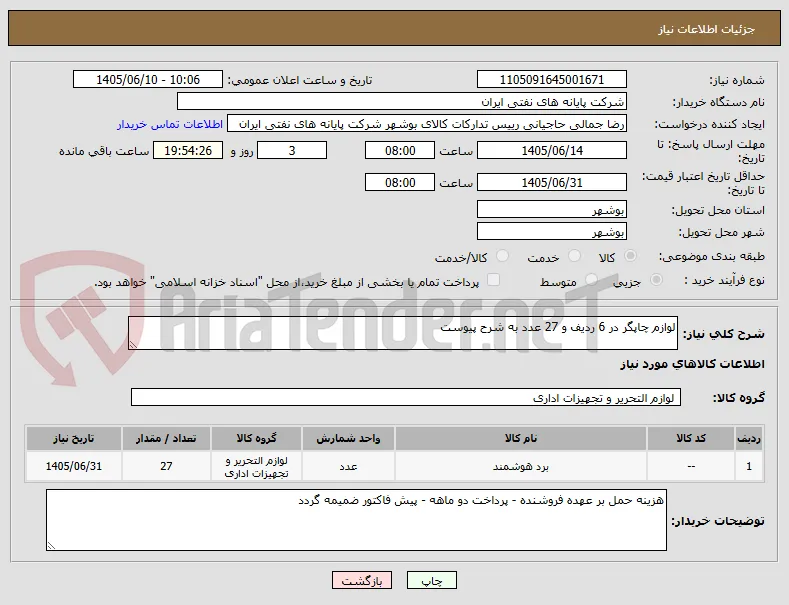Image resolution: width=789 pixels, height=605 pixels.
Task: Select the خدمت radio button
Action: click(574, 256)
